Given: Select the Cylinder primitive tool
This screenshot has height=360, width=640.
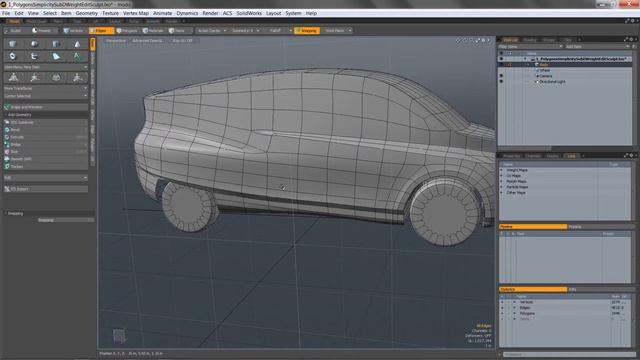Looking at the screenshot, I should pos(56,44).
